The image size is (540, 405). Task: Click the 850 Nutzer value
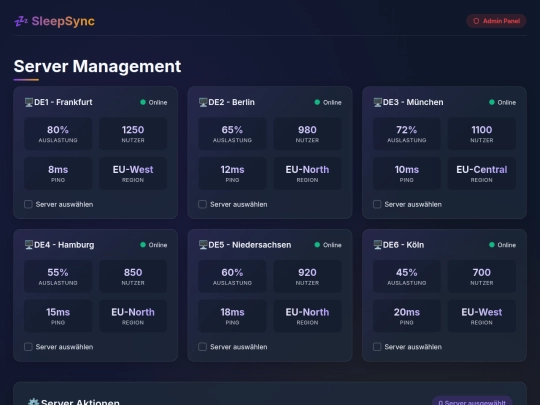click(x=133, y=272)
